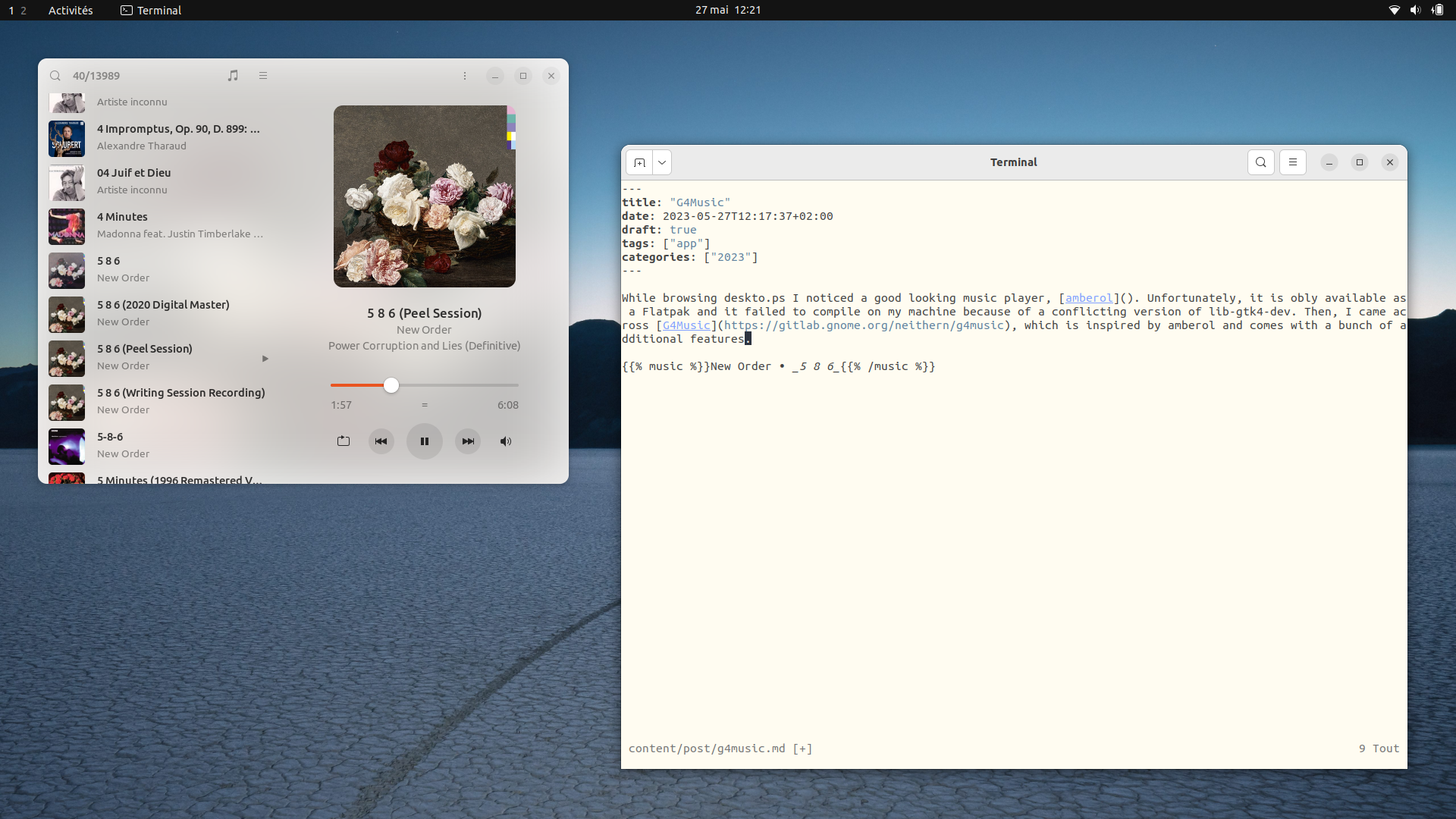The width and height of the screenshot is (1456, 819).
Task: Click the Power Corruption and Lies album cover
Action: tap(425, 196)
